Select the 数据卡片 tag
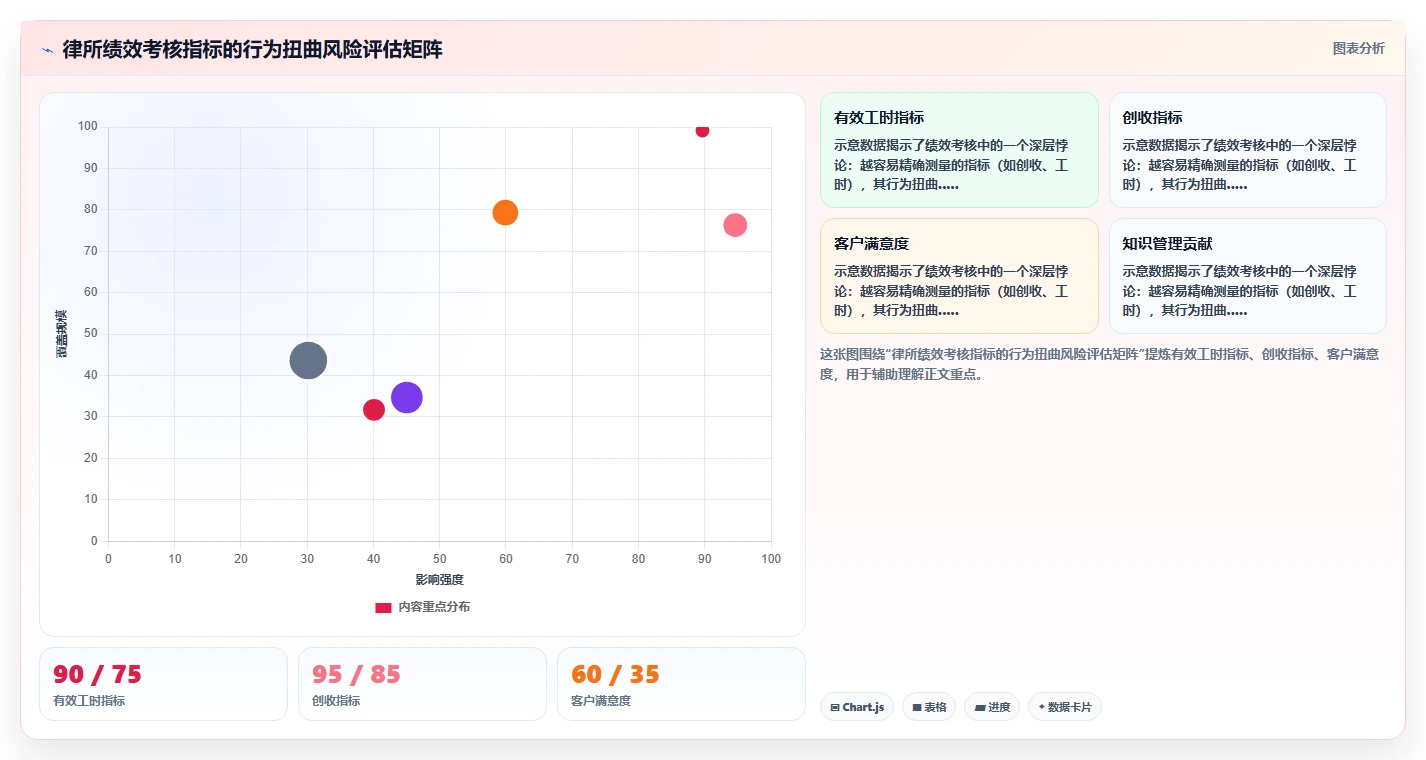The height and width of the screenshot is (760, 1426). [x=1064, y=707]
